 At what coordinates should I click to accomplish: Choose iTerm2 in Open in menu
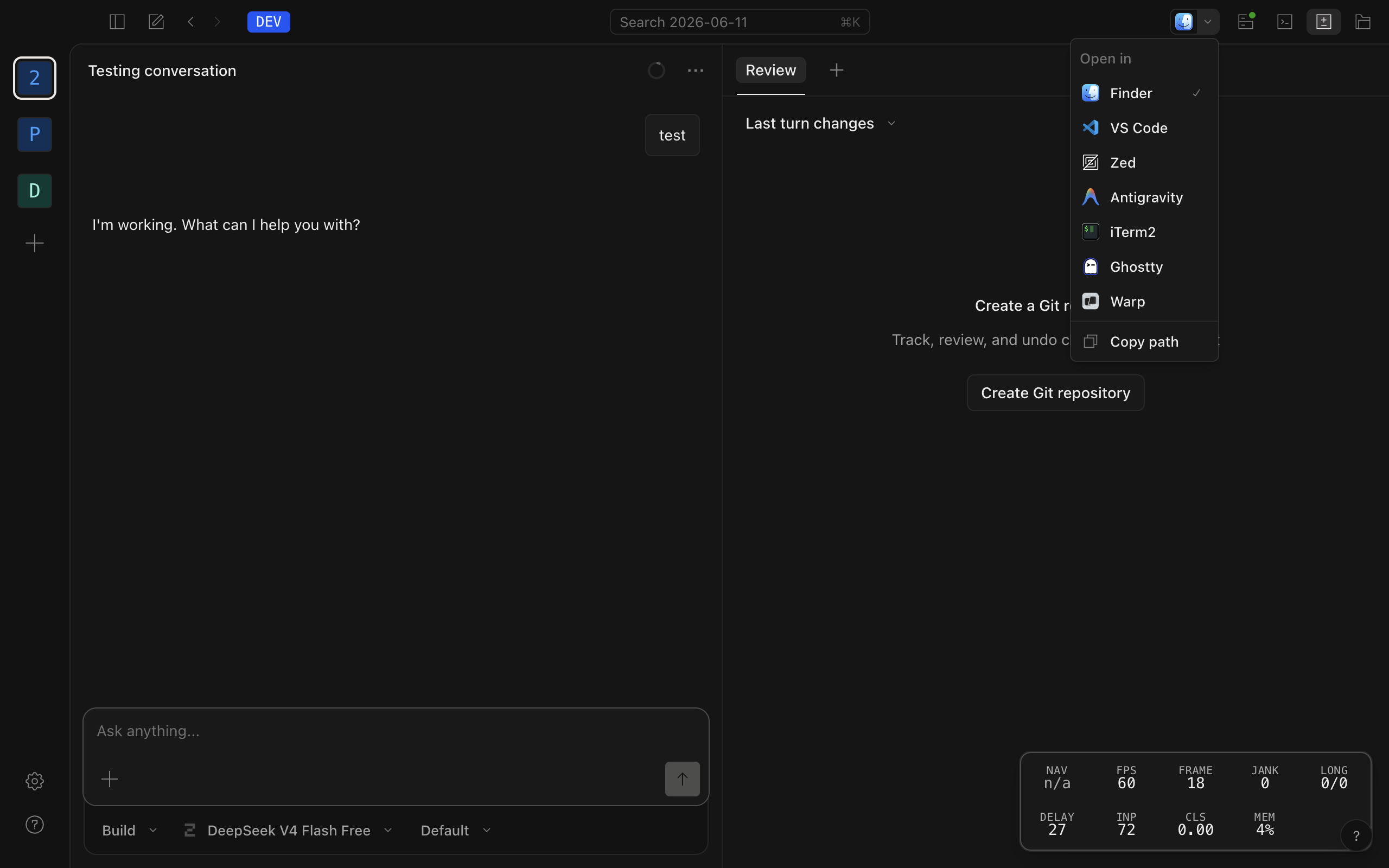click(x=1144, y=232)
